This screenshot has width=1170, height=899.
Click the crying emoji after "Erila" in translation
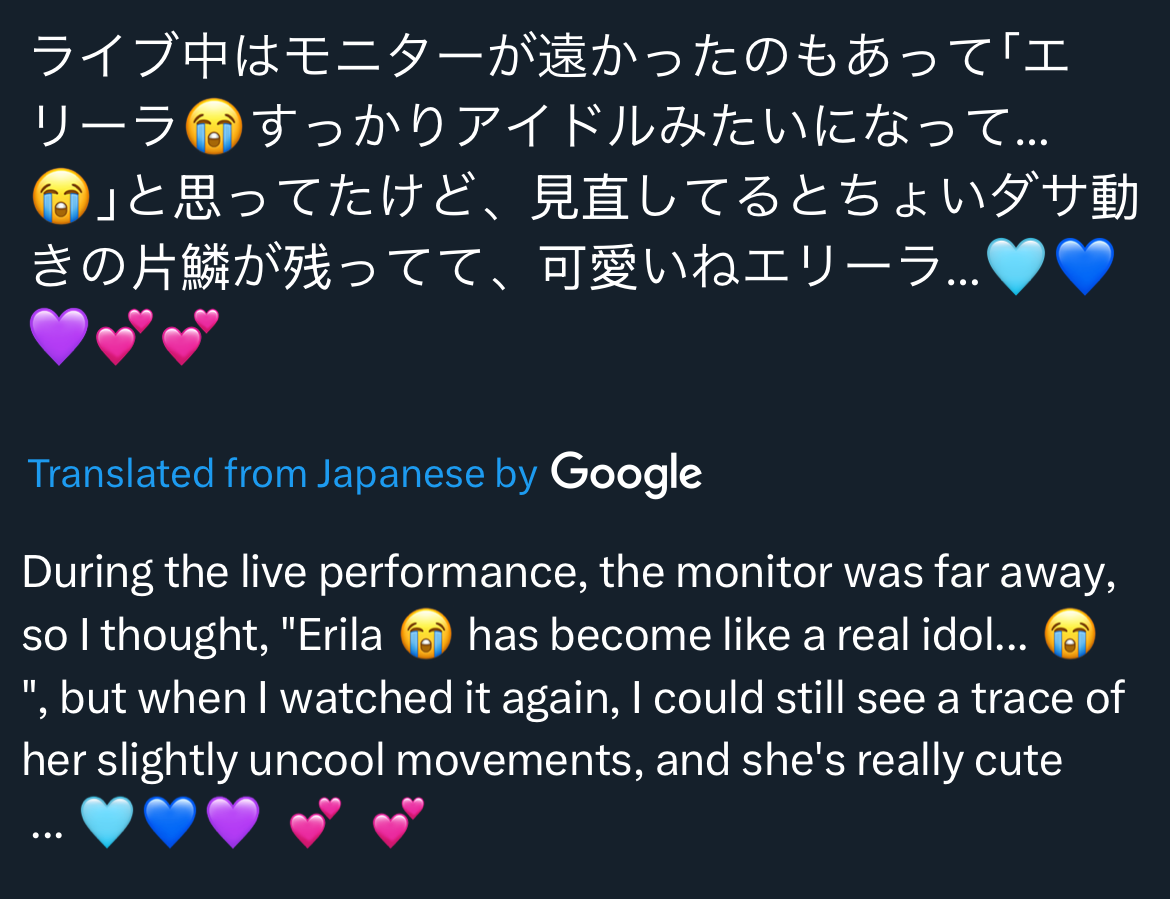[425, 636]
